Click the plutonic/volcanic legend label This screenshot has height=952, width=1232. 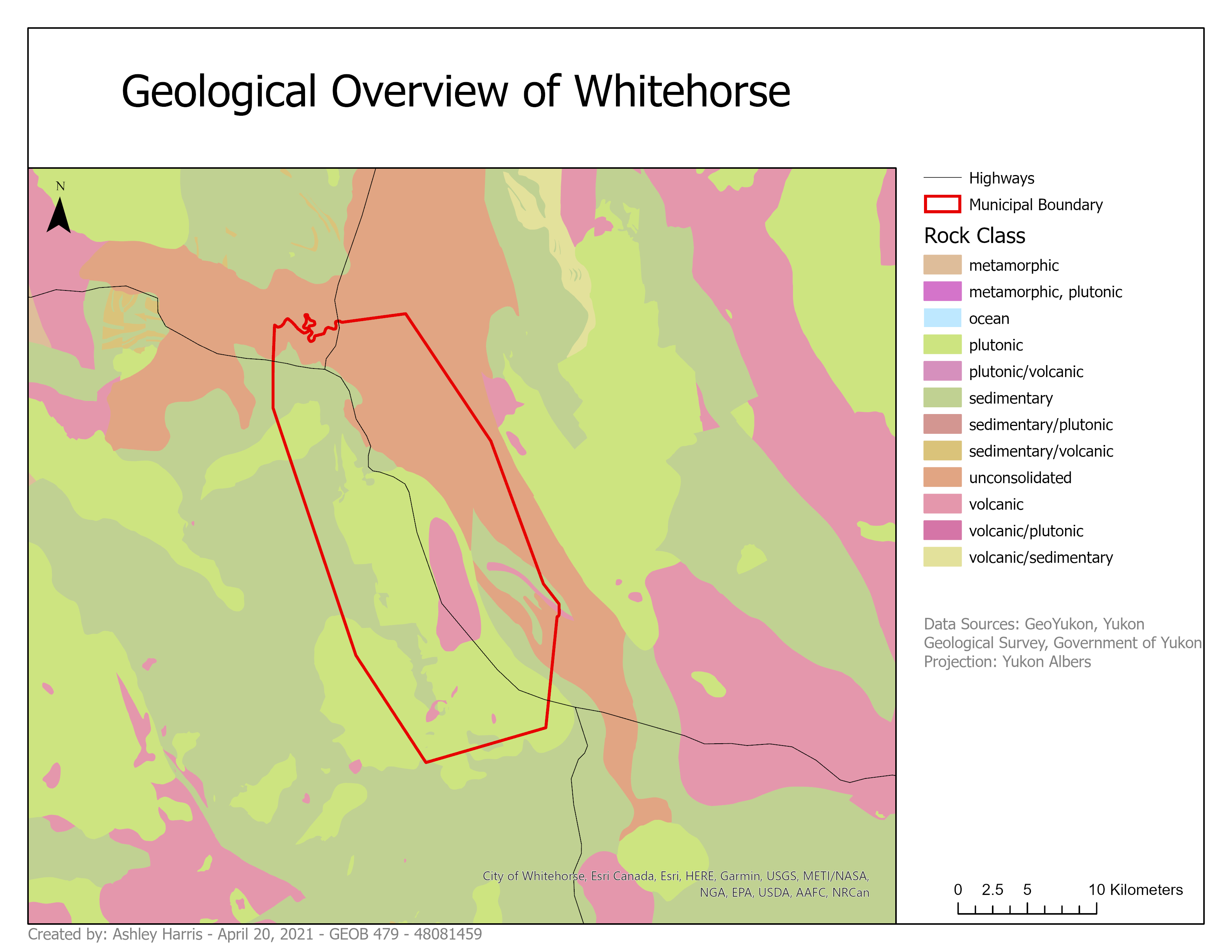point(1026,372)
